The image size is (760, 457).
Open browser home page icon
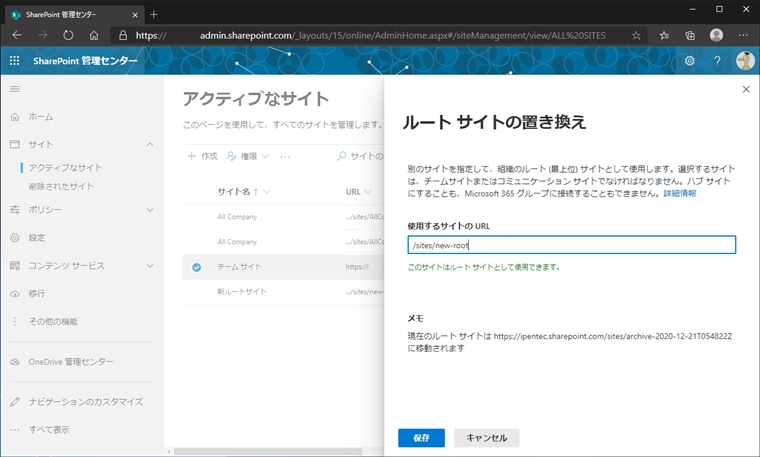tap(94, 35)
